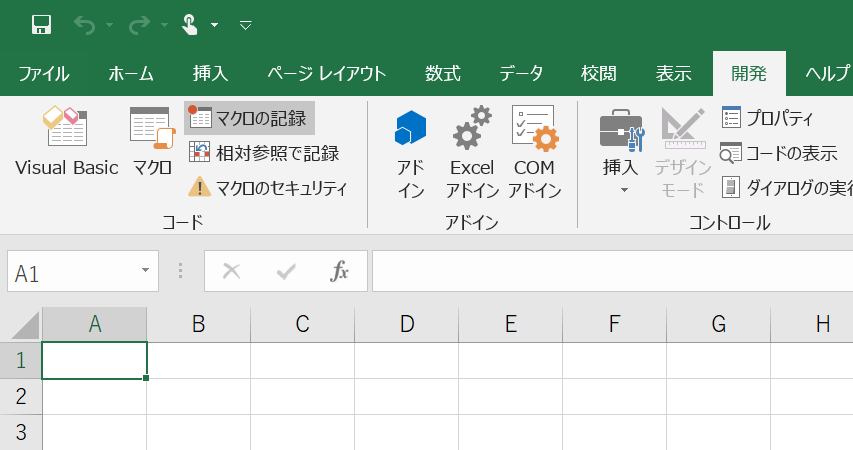Click the プロパティ list icon
This screenshot has width=853, height=450.
click(731, 118)
